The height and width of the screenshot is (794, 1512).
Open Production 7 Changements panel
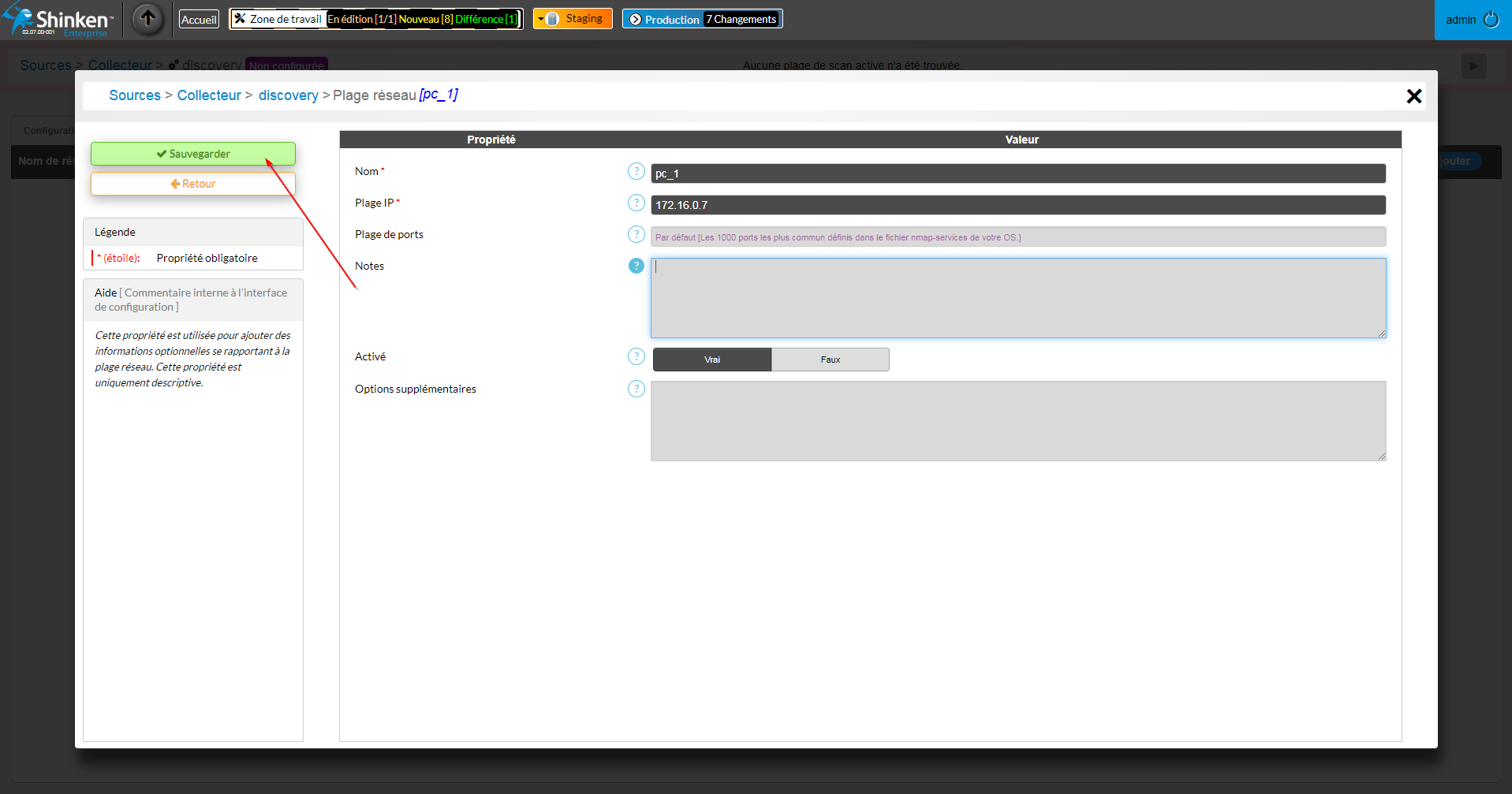(702, 19)
